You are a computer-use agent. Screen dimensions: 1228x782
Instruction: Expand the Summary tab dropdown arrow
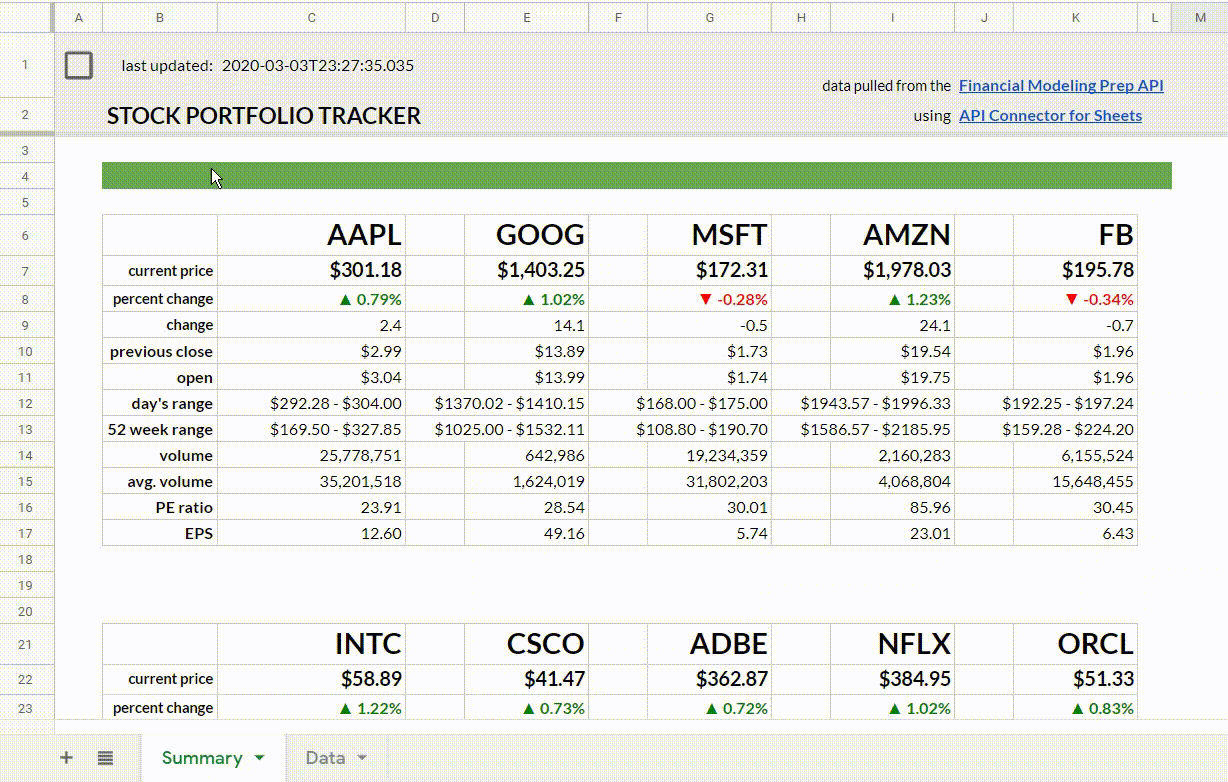(260, 758)
